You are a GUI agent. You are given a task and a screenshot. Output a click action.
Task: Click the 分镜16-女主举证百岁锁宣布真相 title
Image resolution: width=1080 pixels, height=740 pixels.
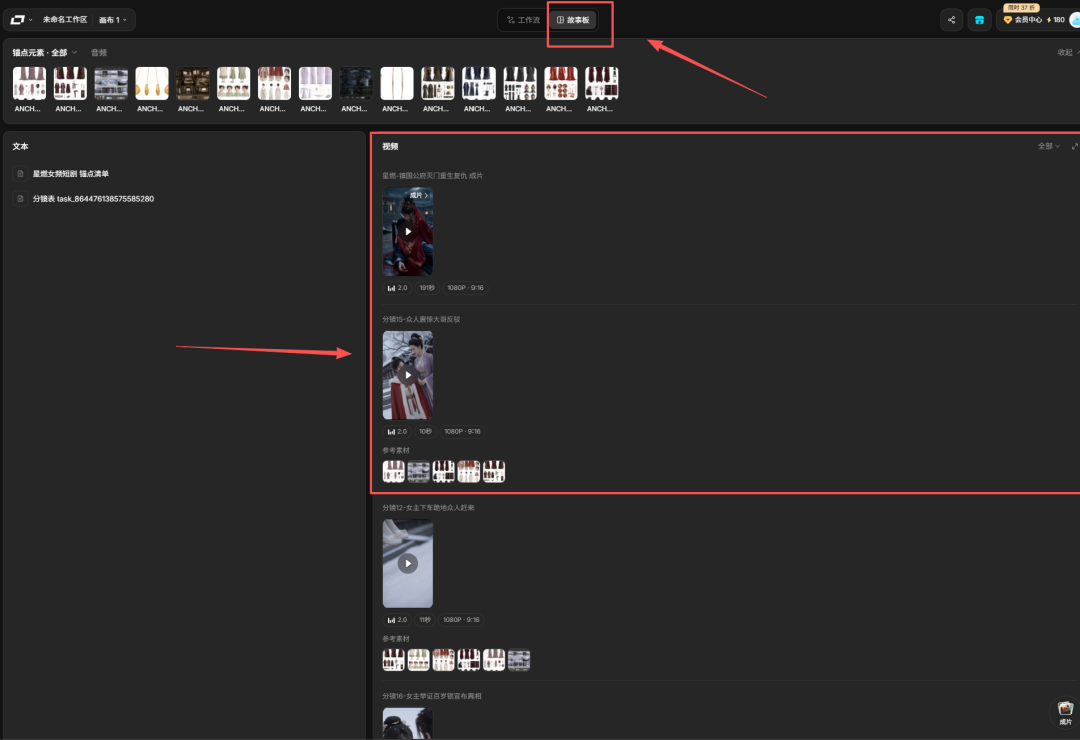click(432, 696)
